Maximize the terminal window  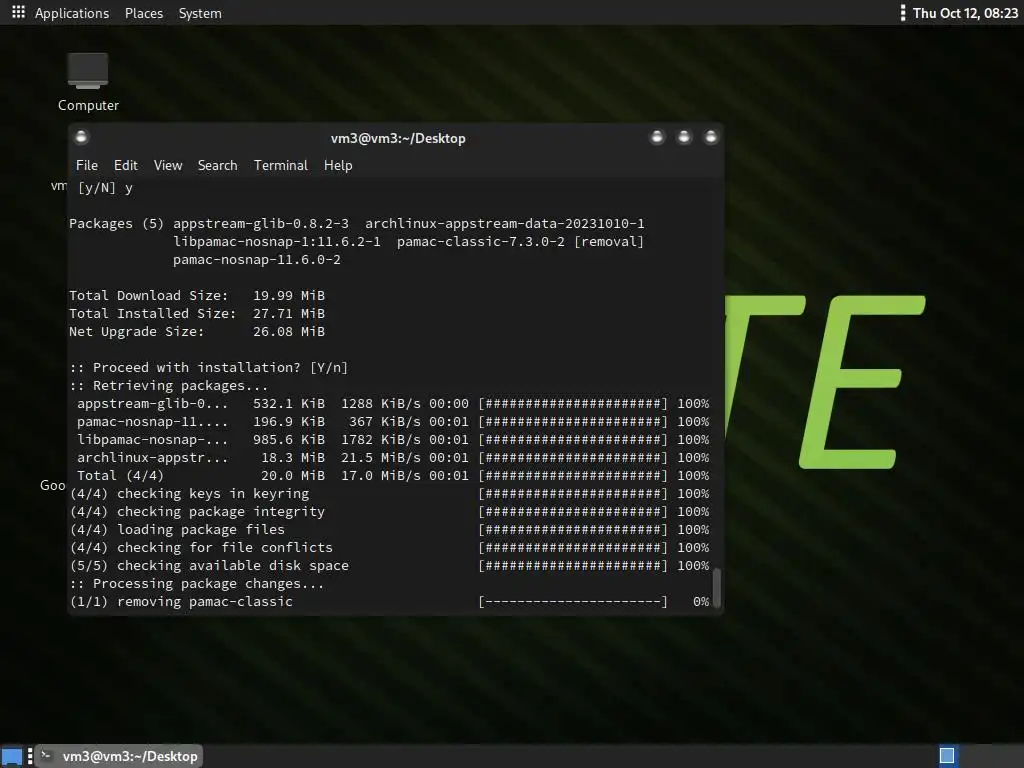(684, 137)
